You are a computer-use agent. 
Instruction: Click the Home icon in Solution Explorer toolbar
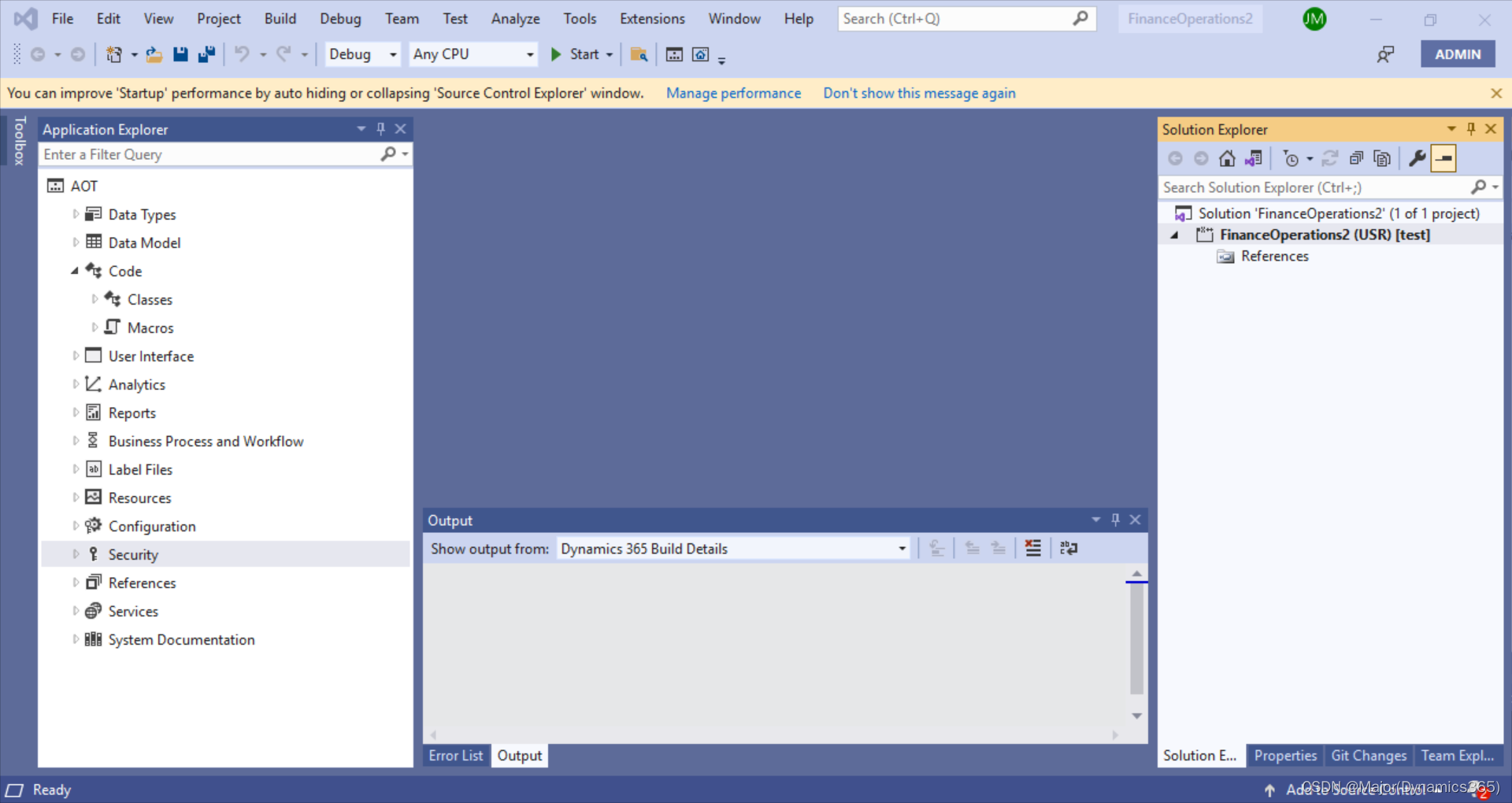click(1227, 157)
